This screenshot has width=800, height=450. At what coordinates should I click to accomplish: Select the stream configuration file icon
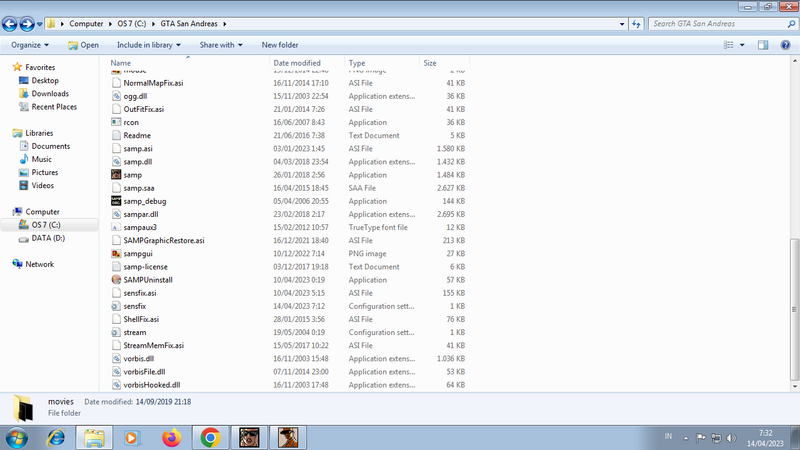click(116, 333)
